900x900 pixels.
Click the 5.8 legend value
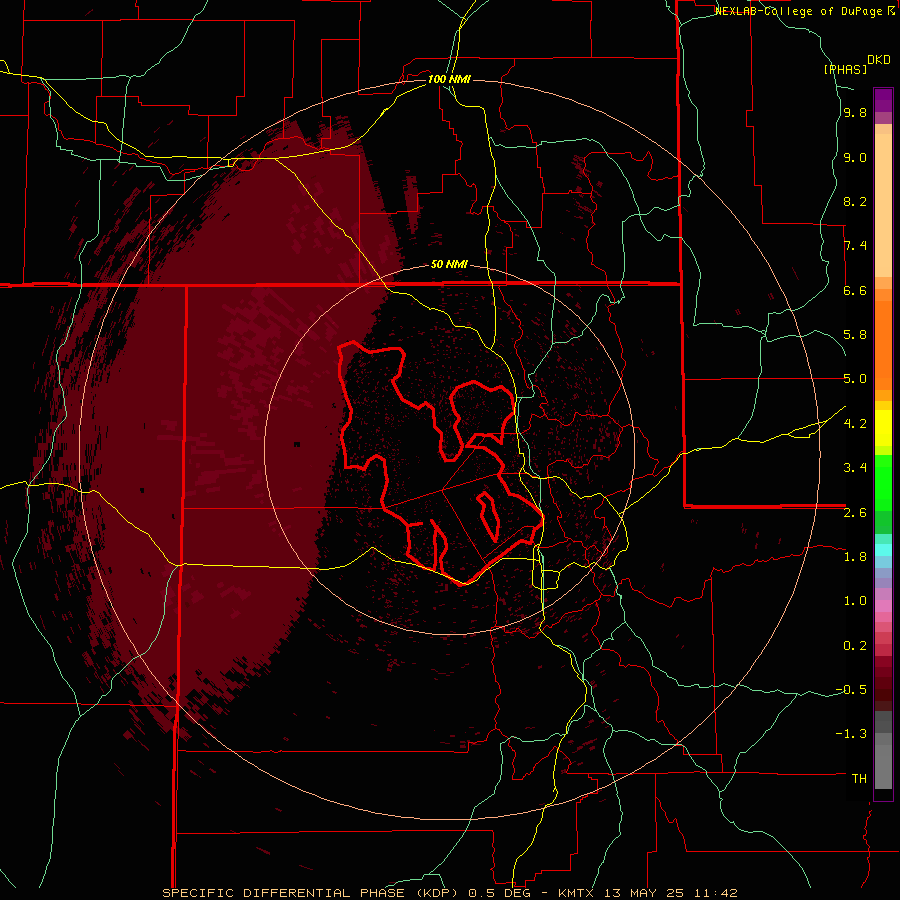click(x=855, y=335)
